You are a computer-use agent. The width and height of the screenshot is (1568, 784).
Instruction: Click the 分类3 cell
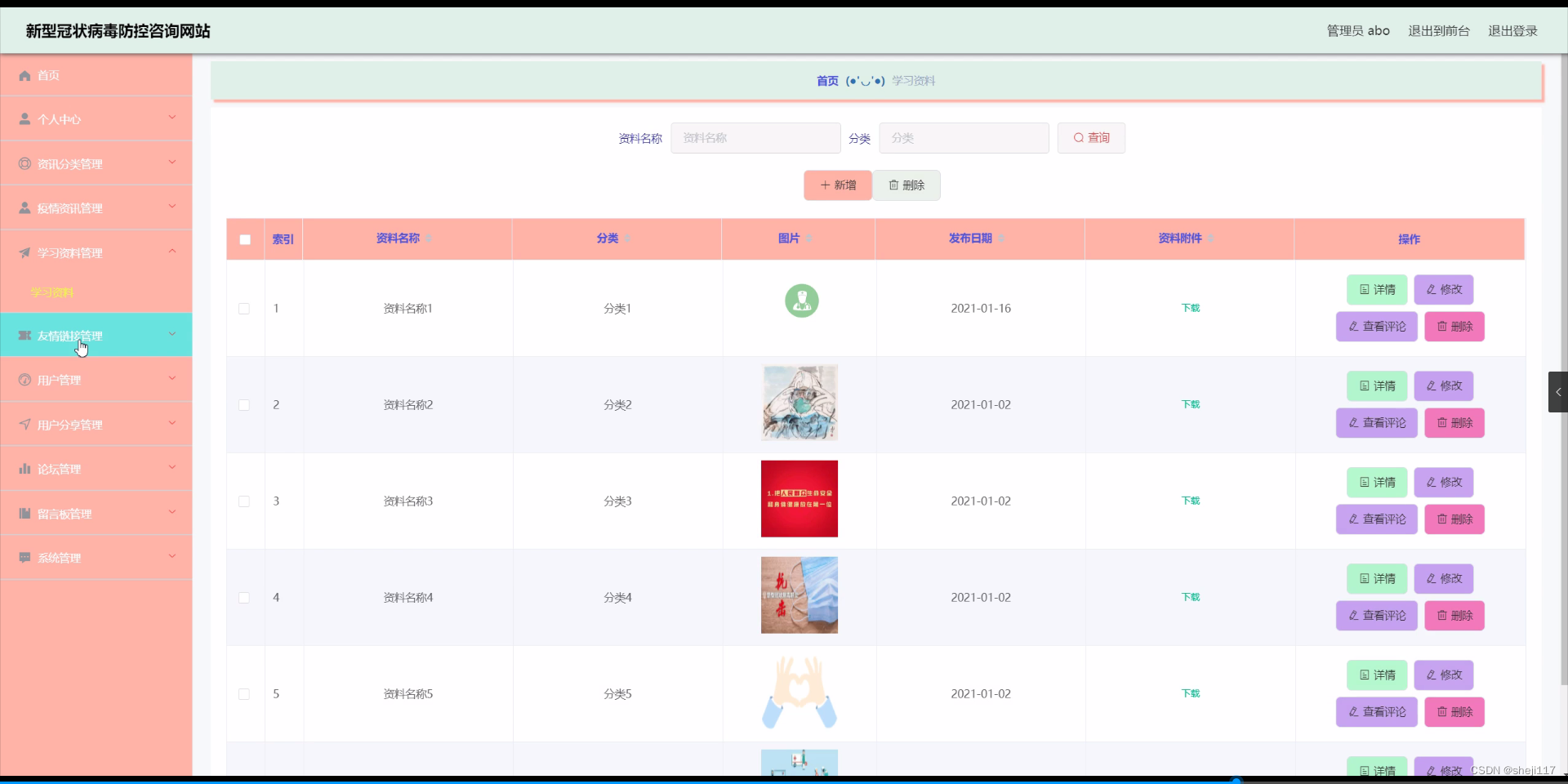coord(617,501)
